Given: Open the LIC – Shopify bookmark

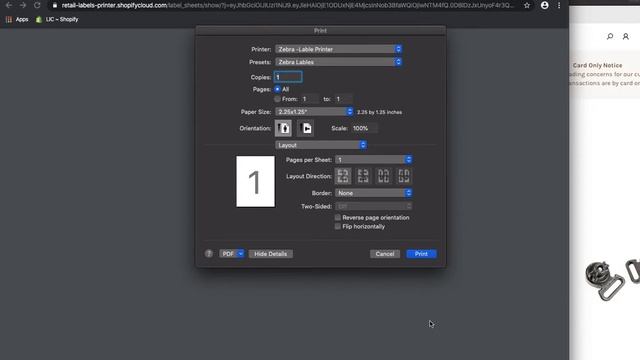Looking at the screenshot, I should point(57,19).
